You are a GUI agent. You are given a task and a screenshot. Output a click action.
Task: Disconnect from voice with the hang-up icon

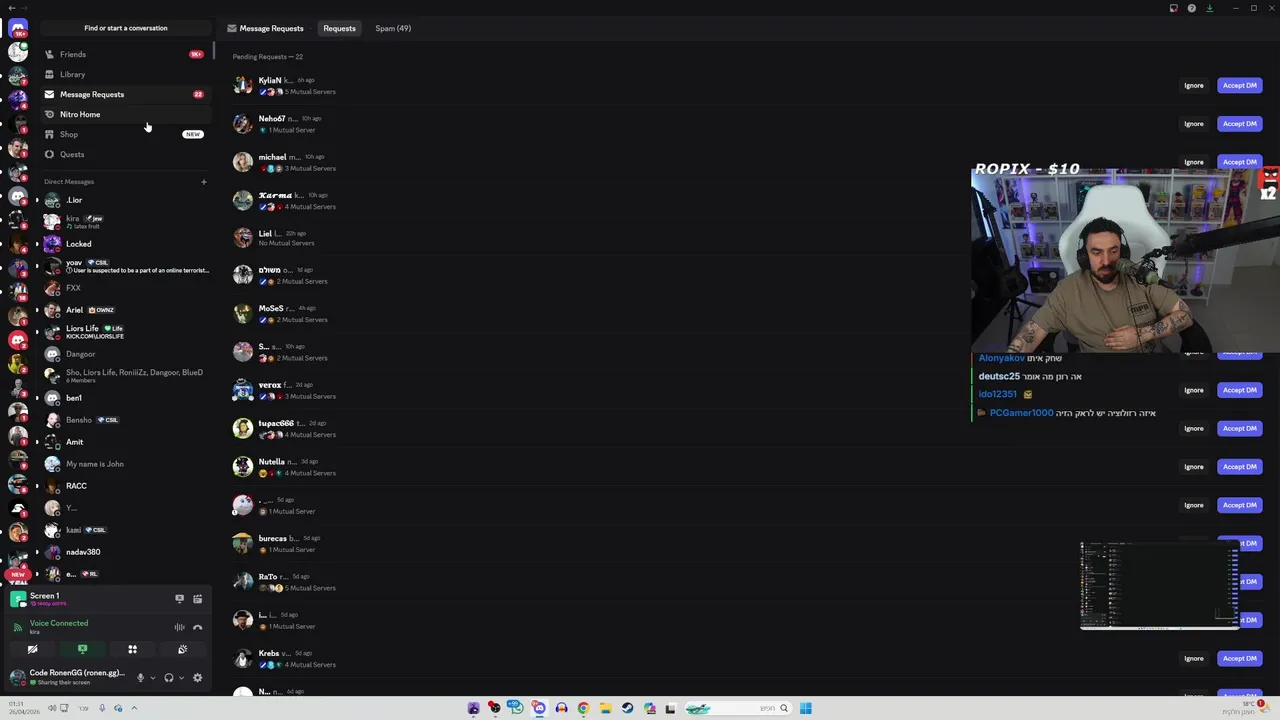click(x=198, y=627)
